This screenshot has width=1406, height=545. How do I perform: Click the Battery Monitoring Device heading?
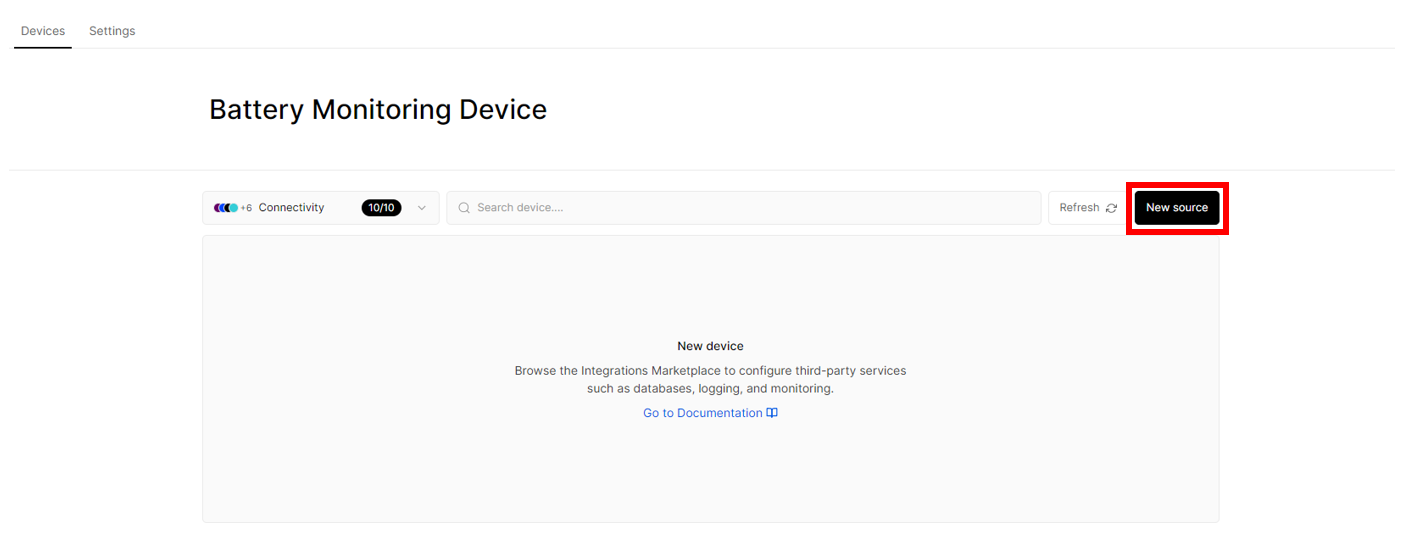pyautogui.click(x=378, y=109)
